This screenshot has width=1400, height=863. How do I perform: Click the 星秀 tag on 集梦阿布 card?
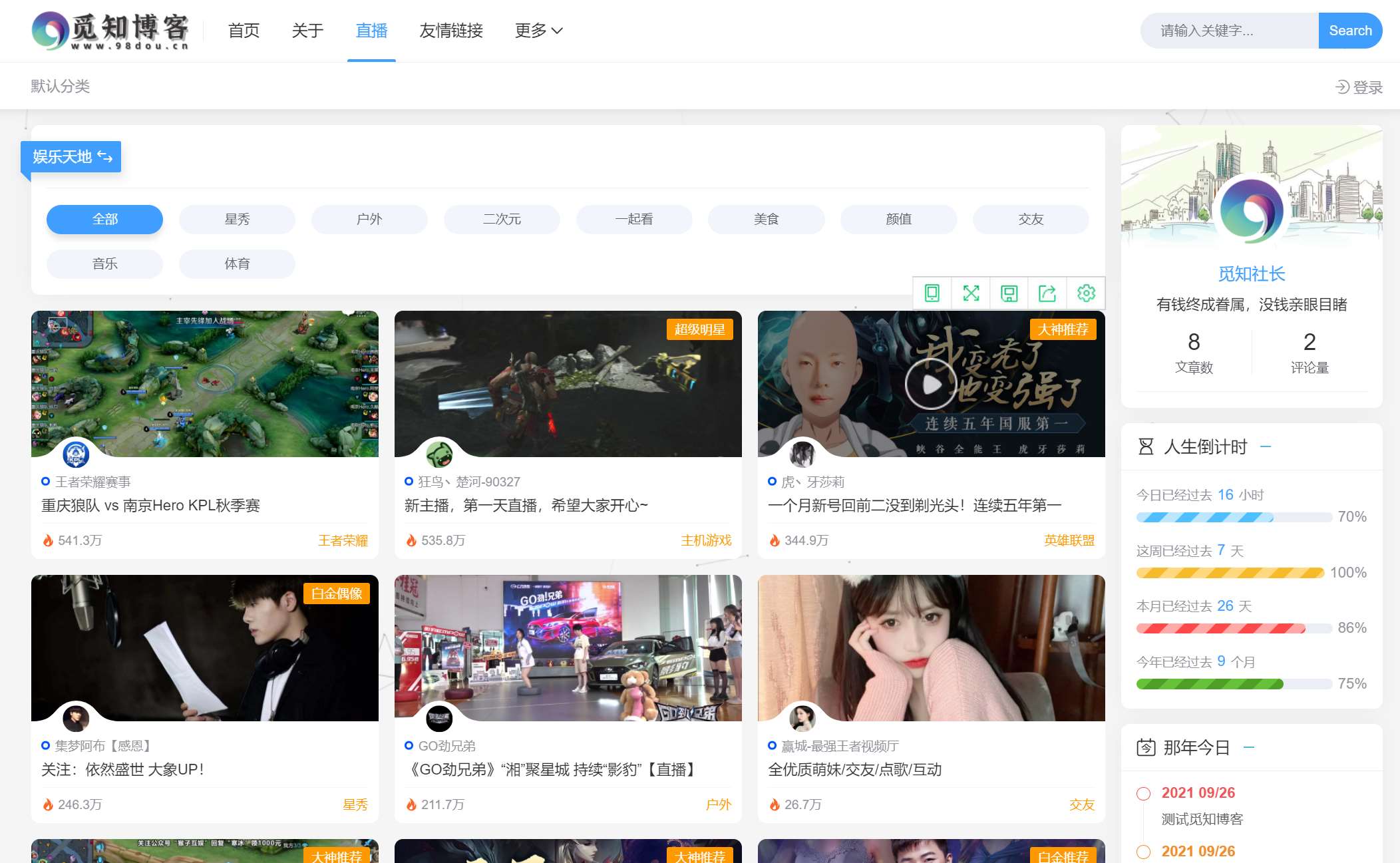(x=355, y=804)
